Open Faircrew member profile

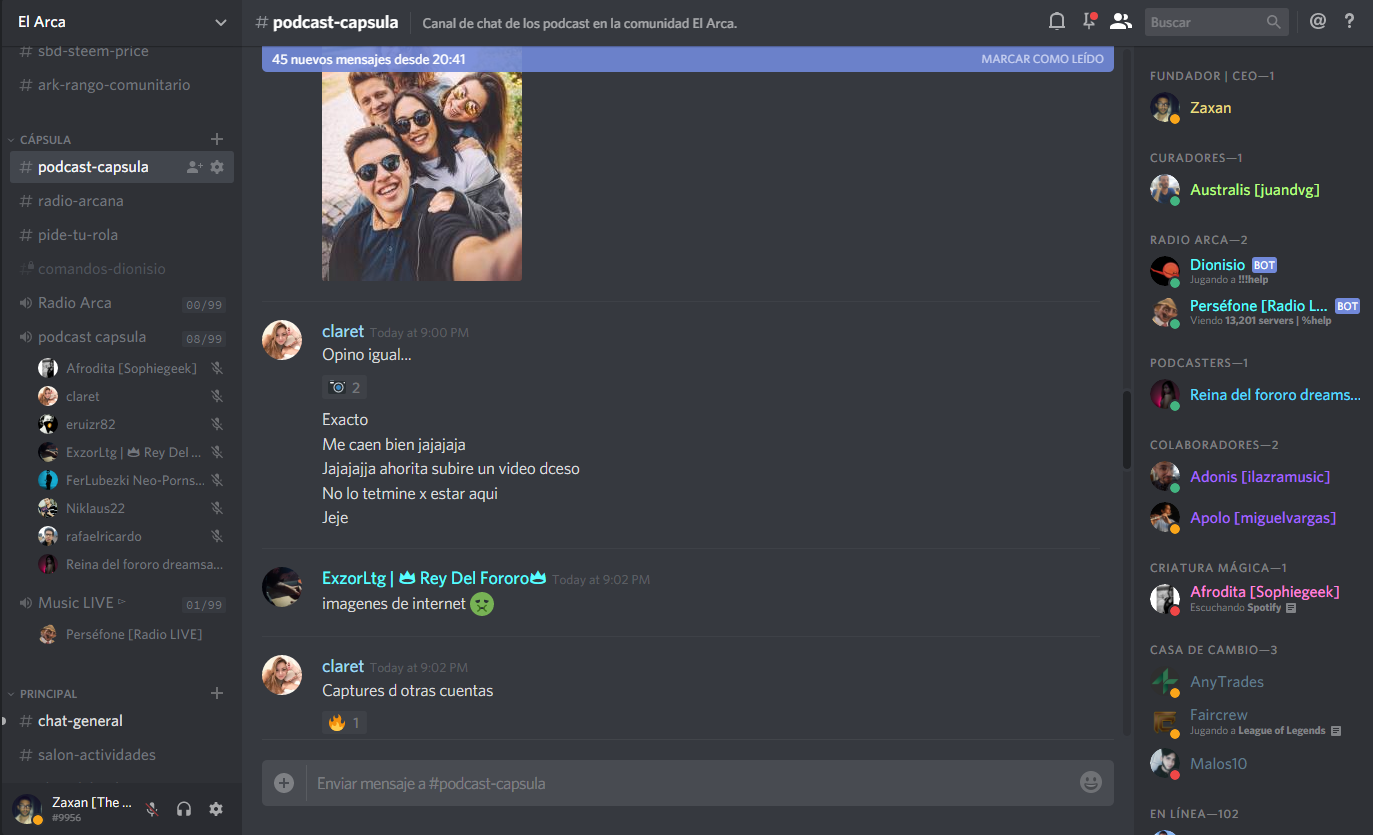pyautogui.click(x=1254, y=722)
